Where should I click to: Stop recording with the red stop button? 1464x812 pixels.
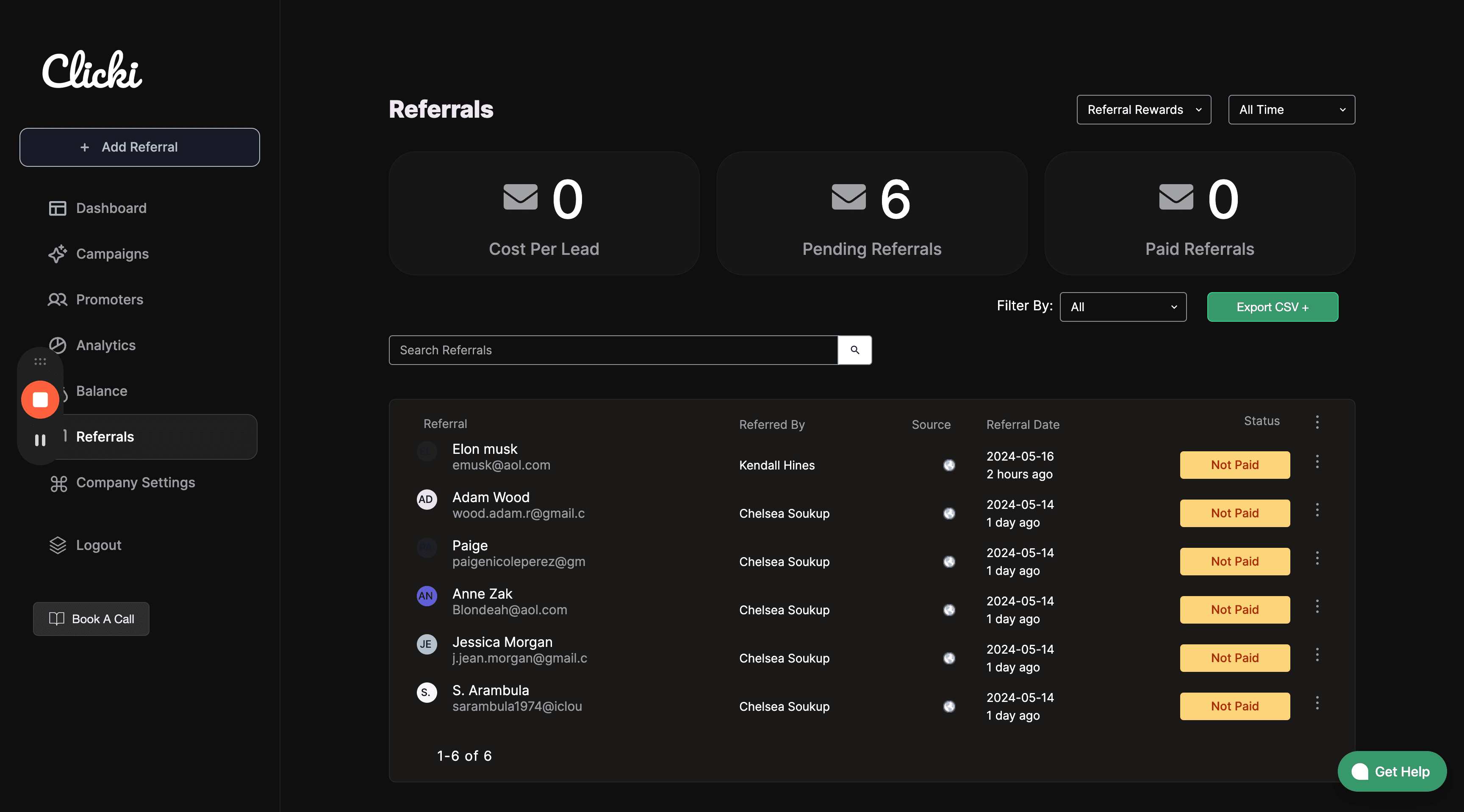pos(40,400)
